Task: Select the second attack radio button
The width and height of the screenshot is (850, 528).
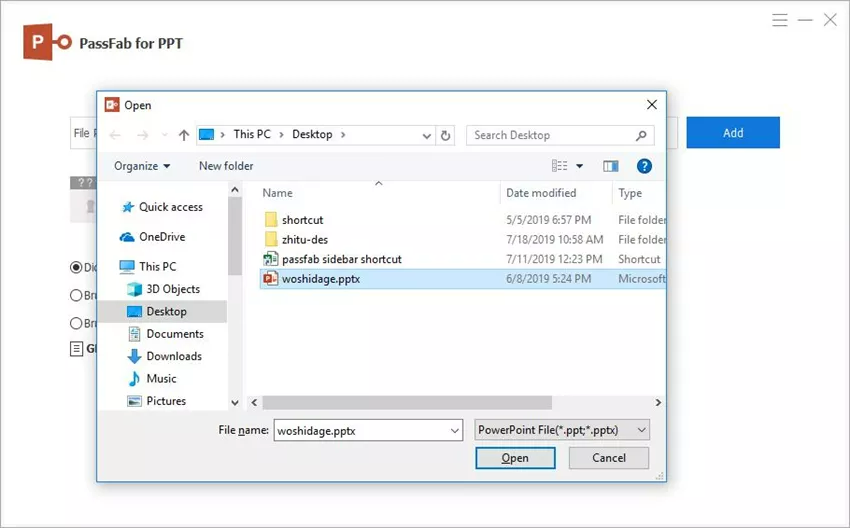Action: 76,295
